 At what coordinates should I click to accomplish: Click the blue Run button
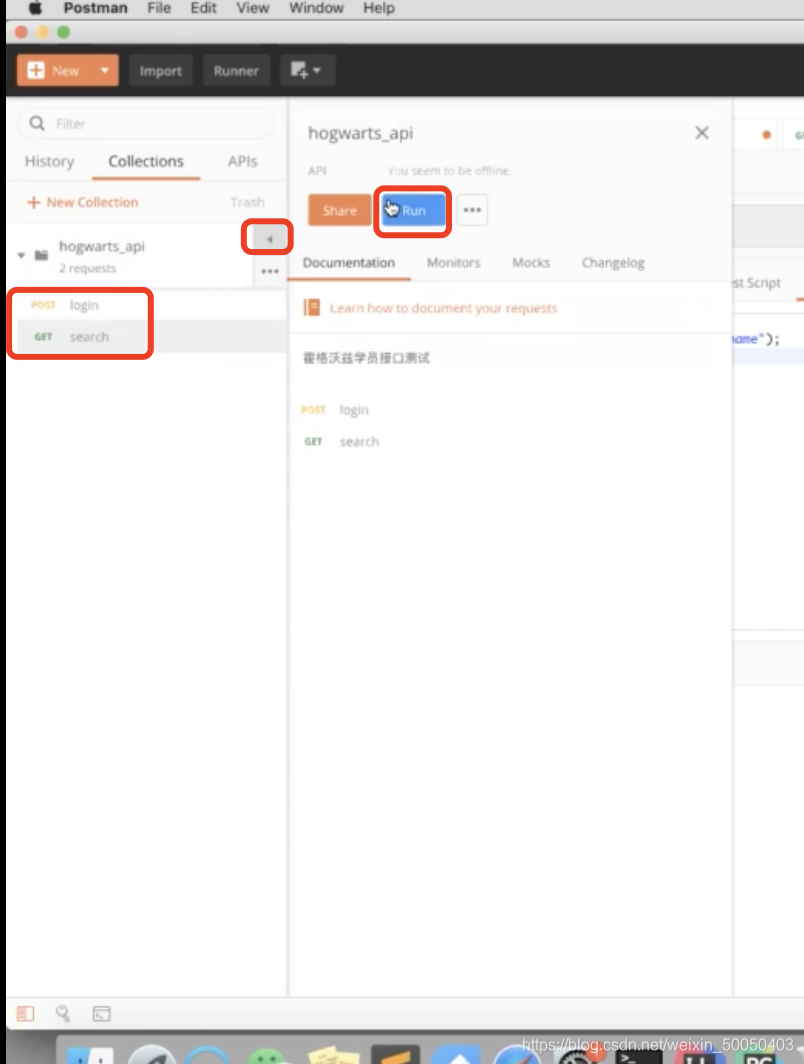pyautogui.click(x=413, y=210)
